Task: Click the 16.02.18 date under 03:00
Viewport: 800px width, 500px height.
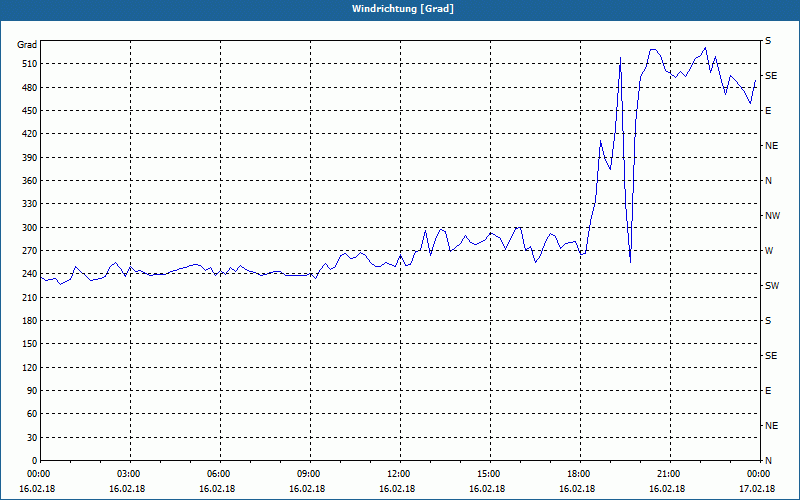Action: click(127, 489)
